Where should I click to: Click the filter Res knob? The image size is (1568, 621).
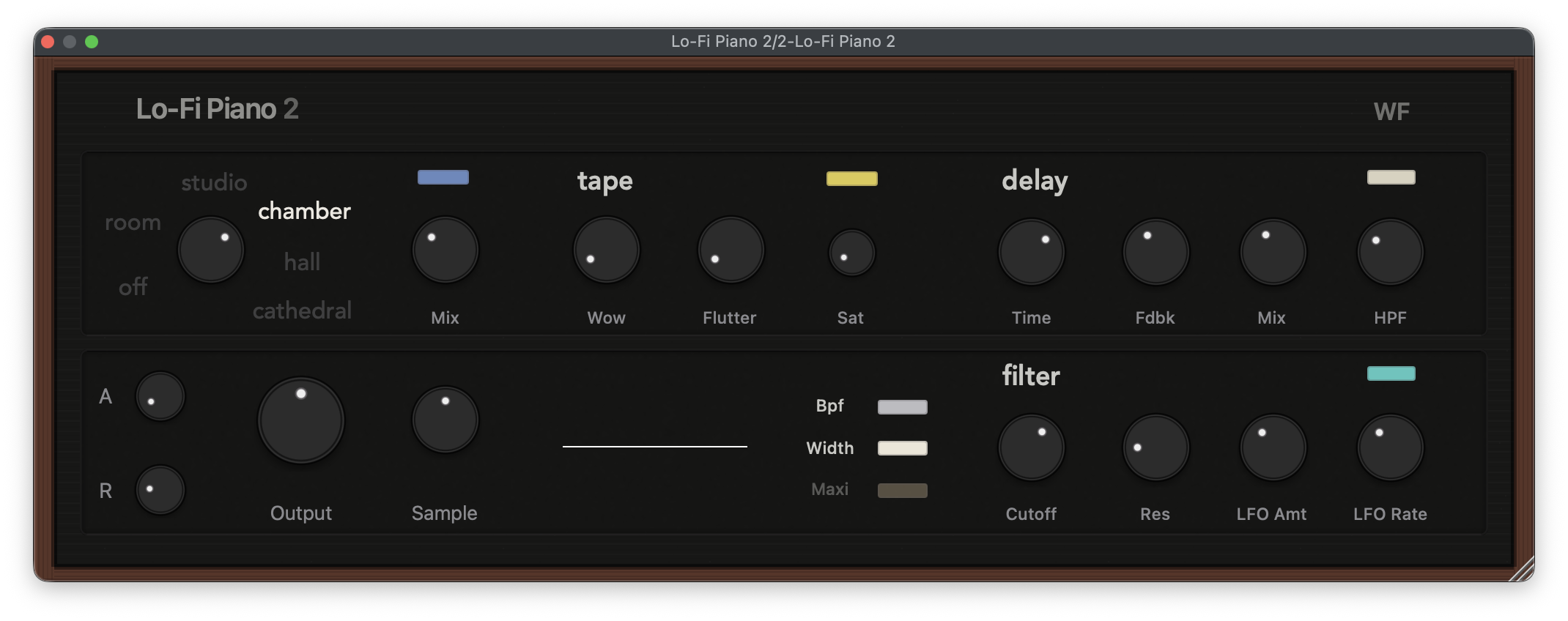[x=1156, y=447]
